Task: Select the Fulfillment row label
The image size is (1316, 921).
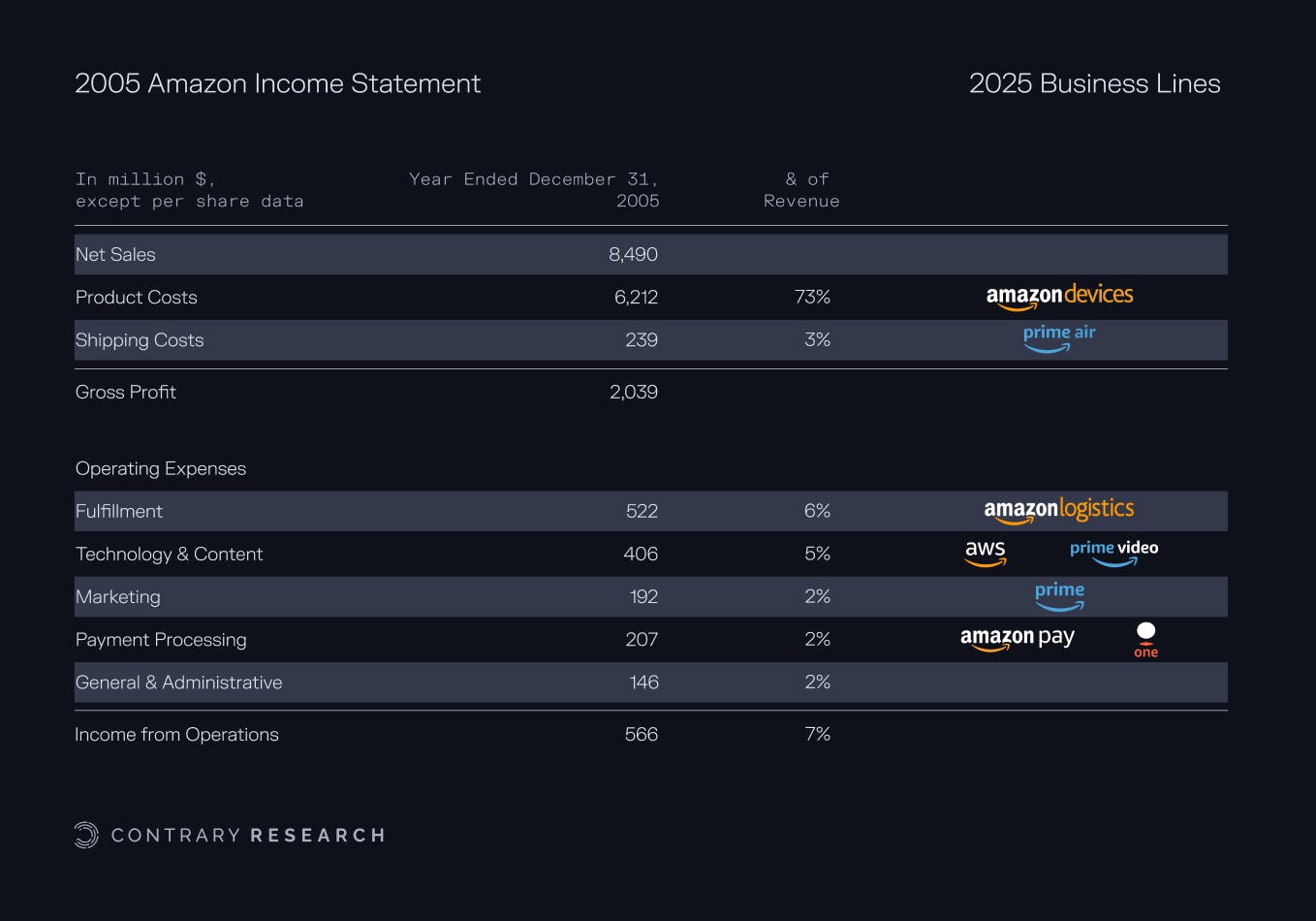Action: click(119, 512)
